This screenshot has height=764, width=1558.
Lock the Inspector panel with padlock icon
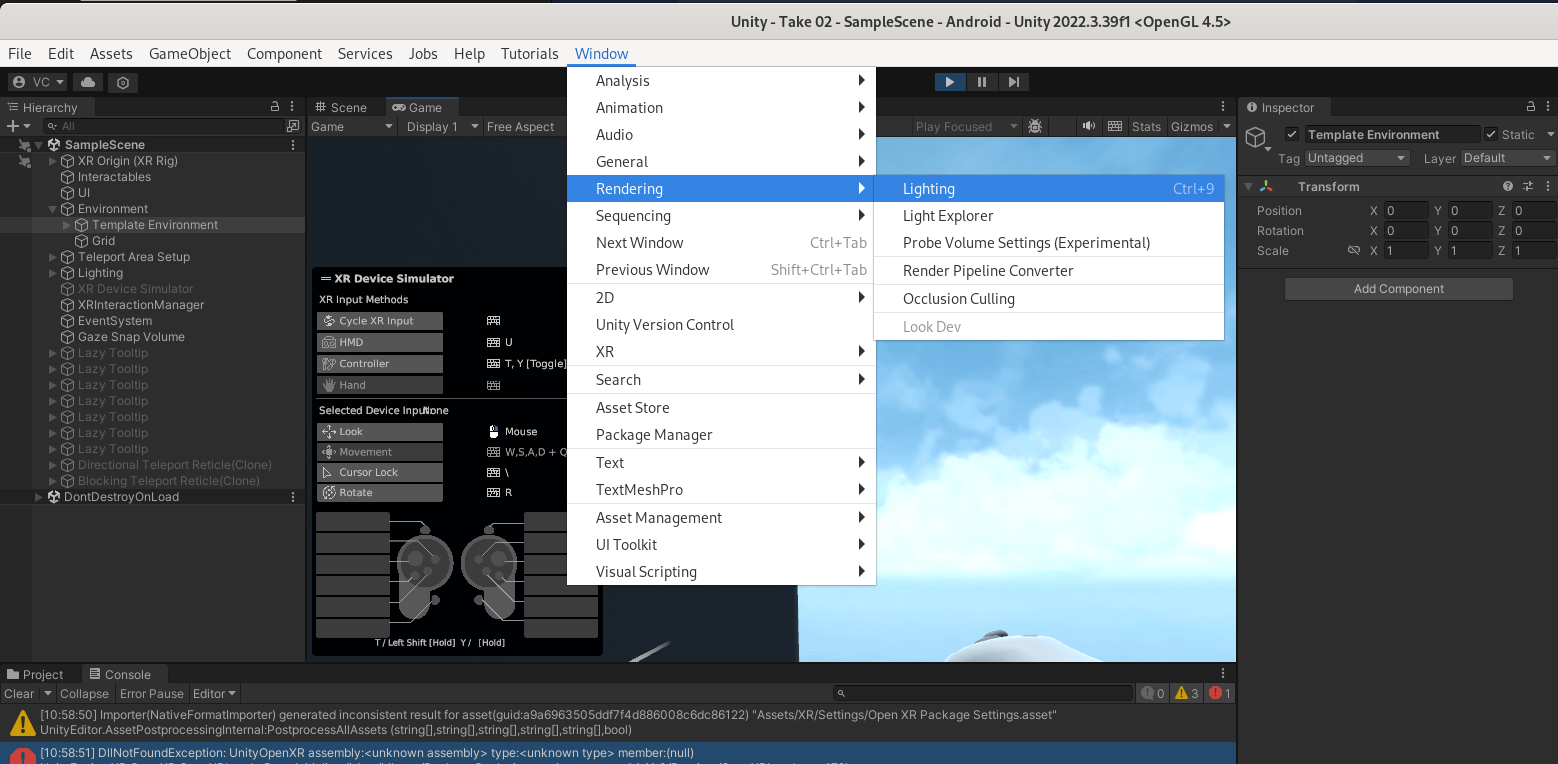point(1530,107)
